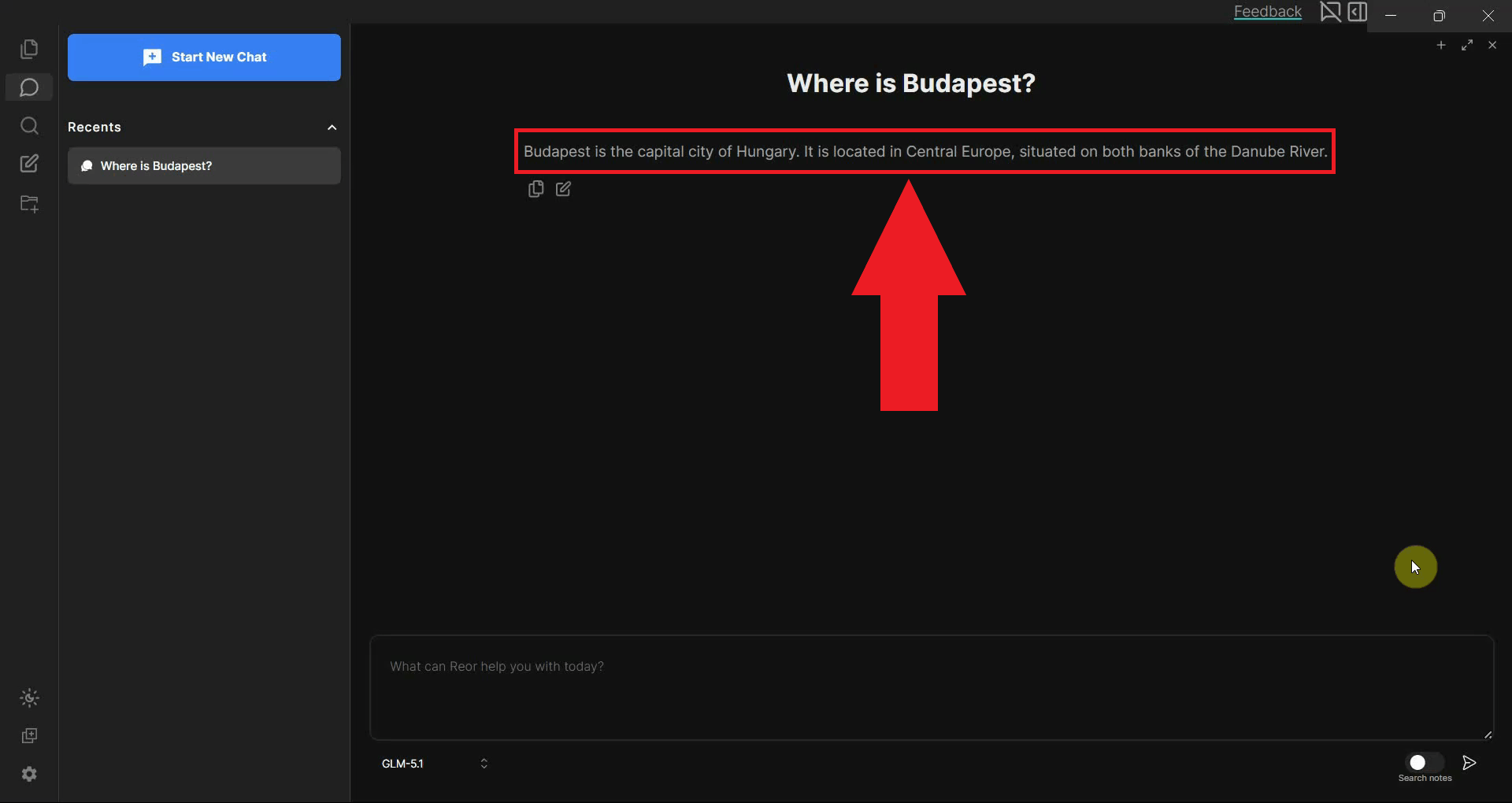Open the Feedback link
The width and height of the screenshot is (1512, 803).
tap(1267, 11)
